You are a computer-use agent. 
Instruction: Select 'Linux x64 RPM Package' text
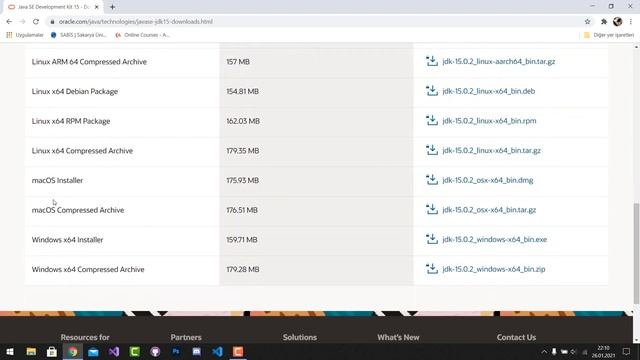(71, 121)
